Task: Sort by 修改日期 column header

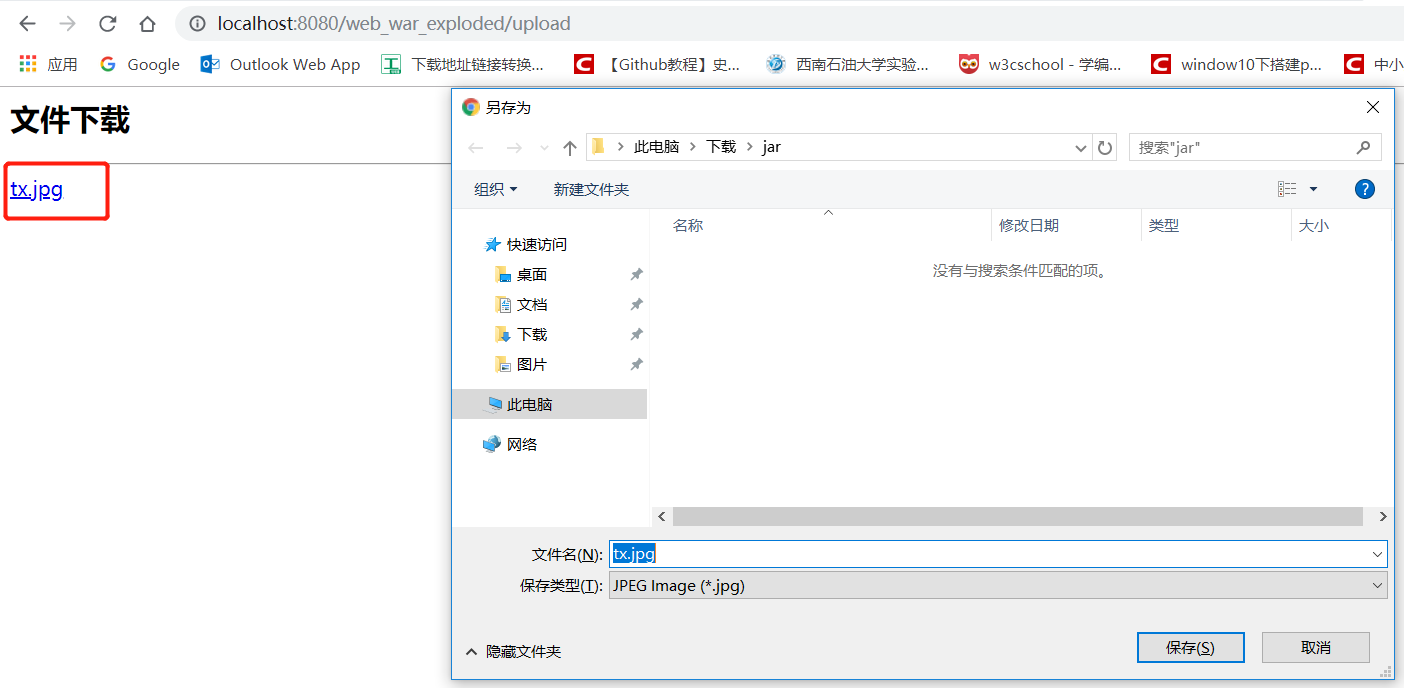Action: [x=1029, y=225]
